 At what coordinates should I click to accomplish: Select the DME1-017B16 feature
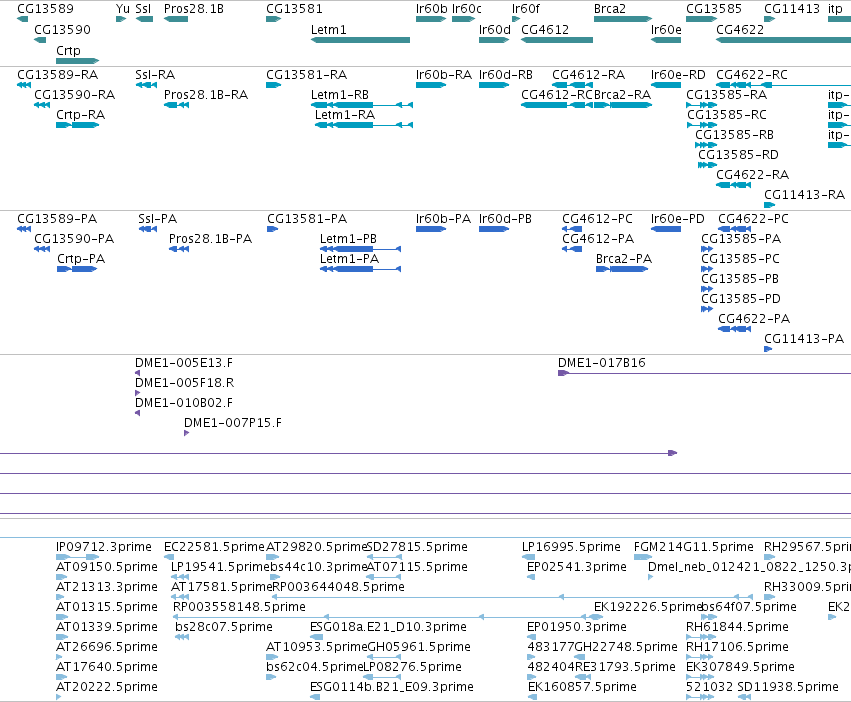[602, 363]
